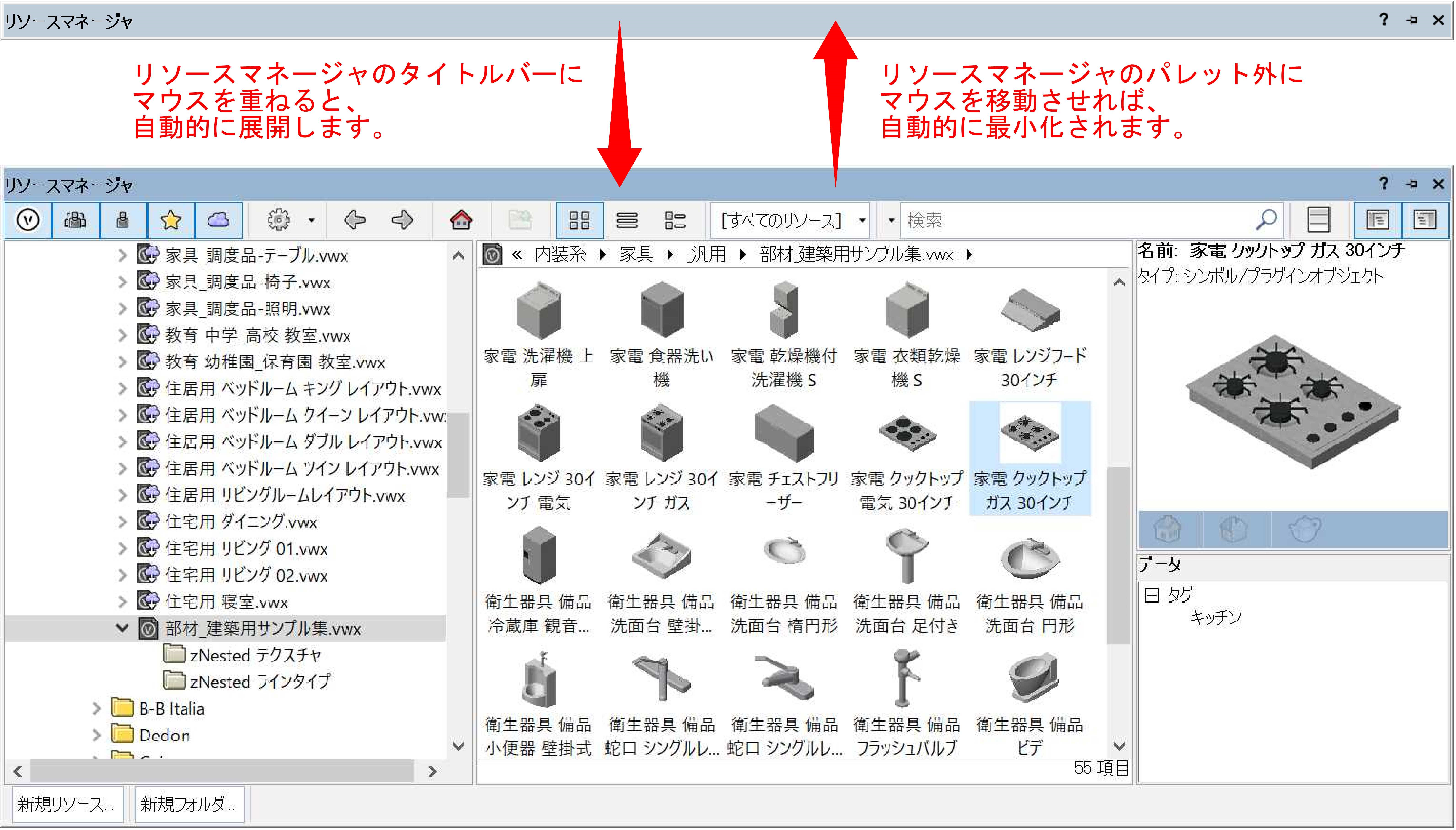Viewport: 1456px width, 830px height.
Task: Collapse 部材_建築用サンプル集.vwx node
Action: point(122,628)
